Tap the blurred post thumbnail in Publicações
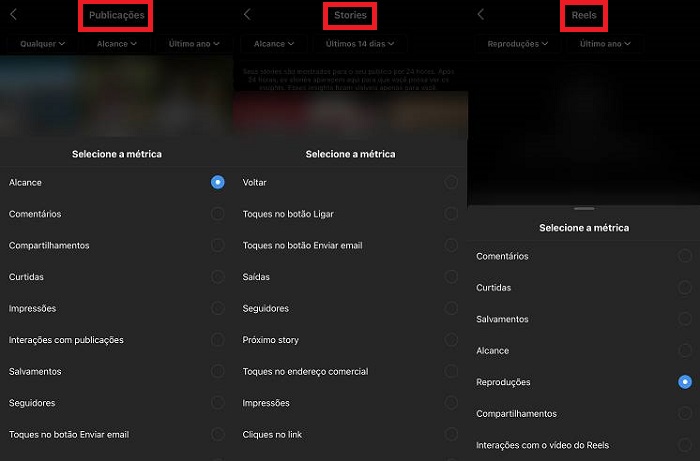 (x=117, y=96)
